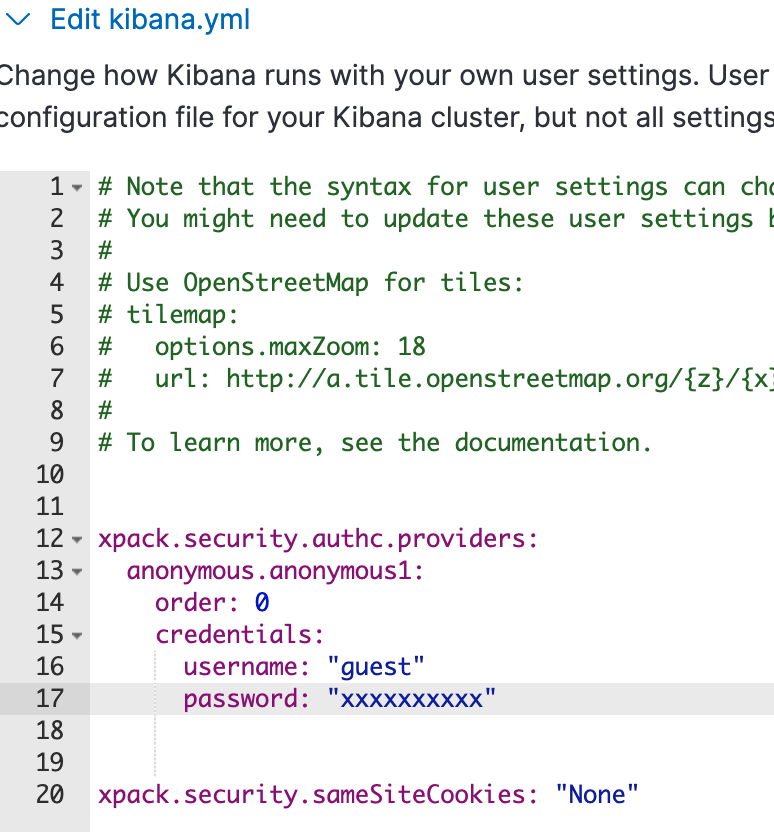
Task: Click the options.maxZoom: 18 comment
Action: pyautogui.click(x=262, y=347)
